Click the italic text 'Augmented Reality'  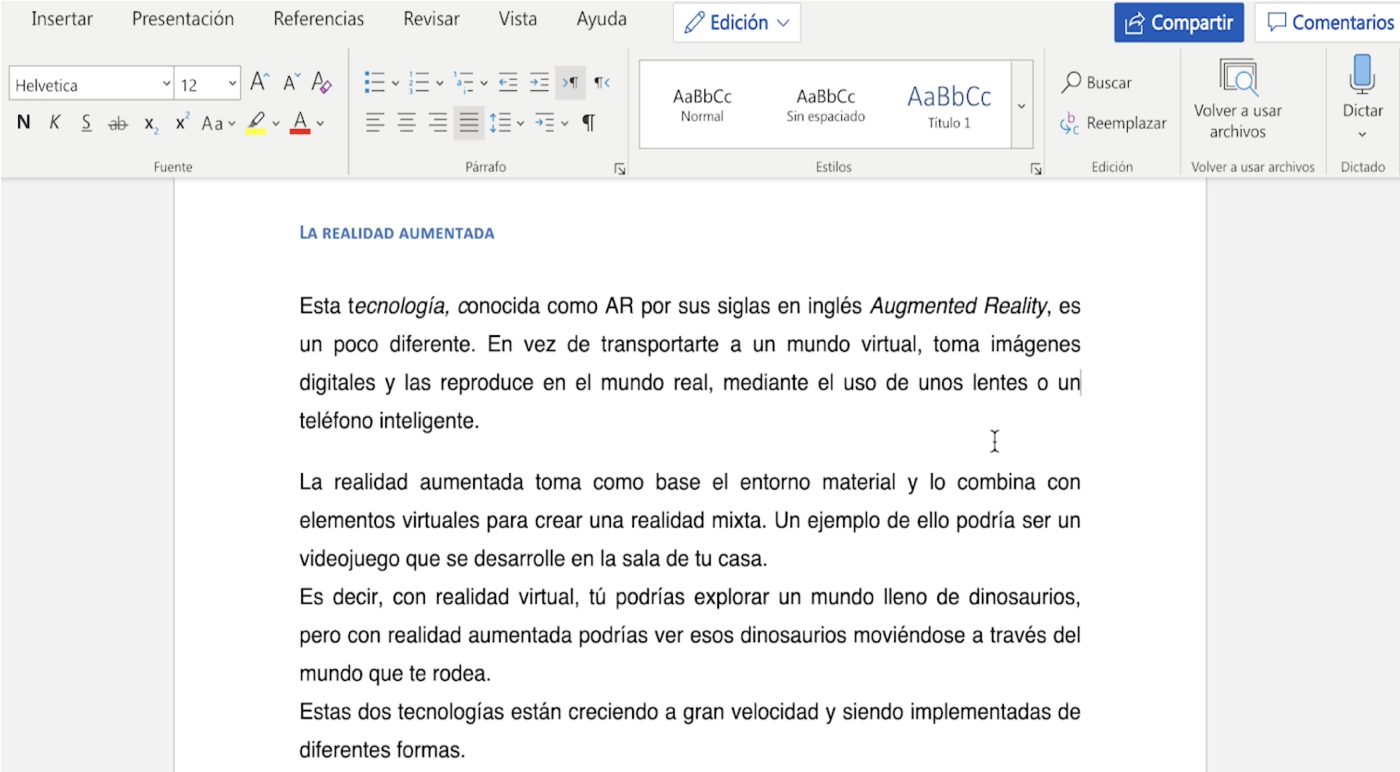tap(958, 306)
